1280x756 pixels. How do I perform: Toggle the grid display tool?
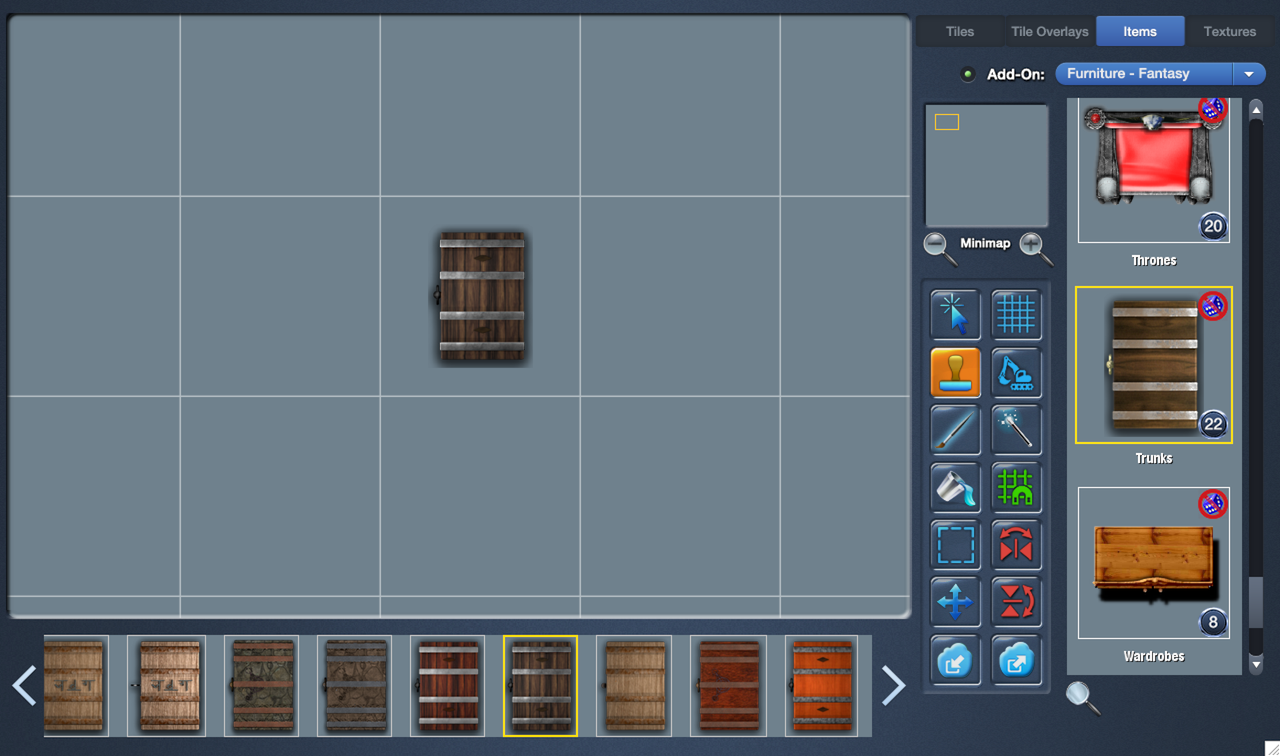click(1016, 314)
